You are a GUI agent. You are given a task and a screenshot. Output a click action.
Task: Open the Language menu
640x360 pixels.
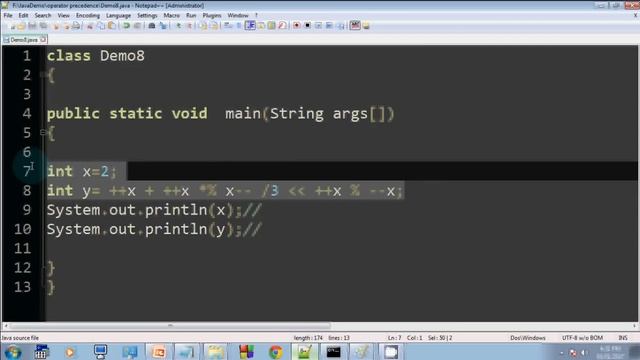coord(118,16)
